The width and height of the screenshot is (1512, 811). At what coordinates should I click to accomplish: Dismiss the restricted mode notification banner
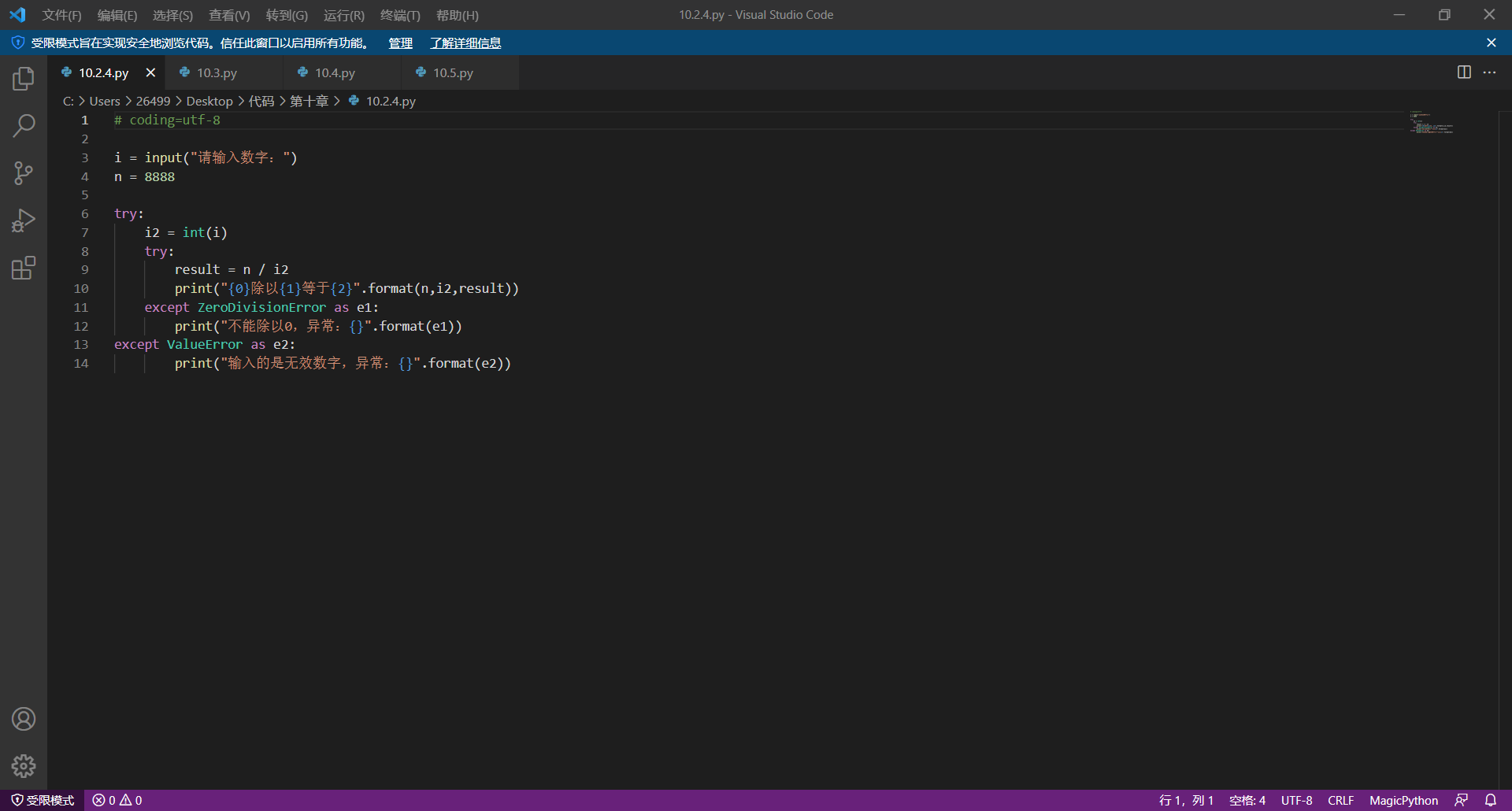tap(1491, 43)
